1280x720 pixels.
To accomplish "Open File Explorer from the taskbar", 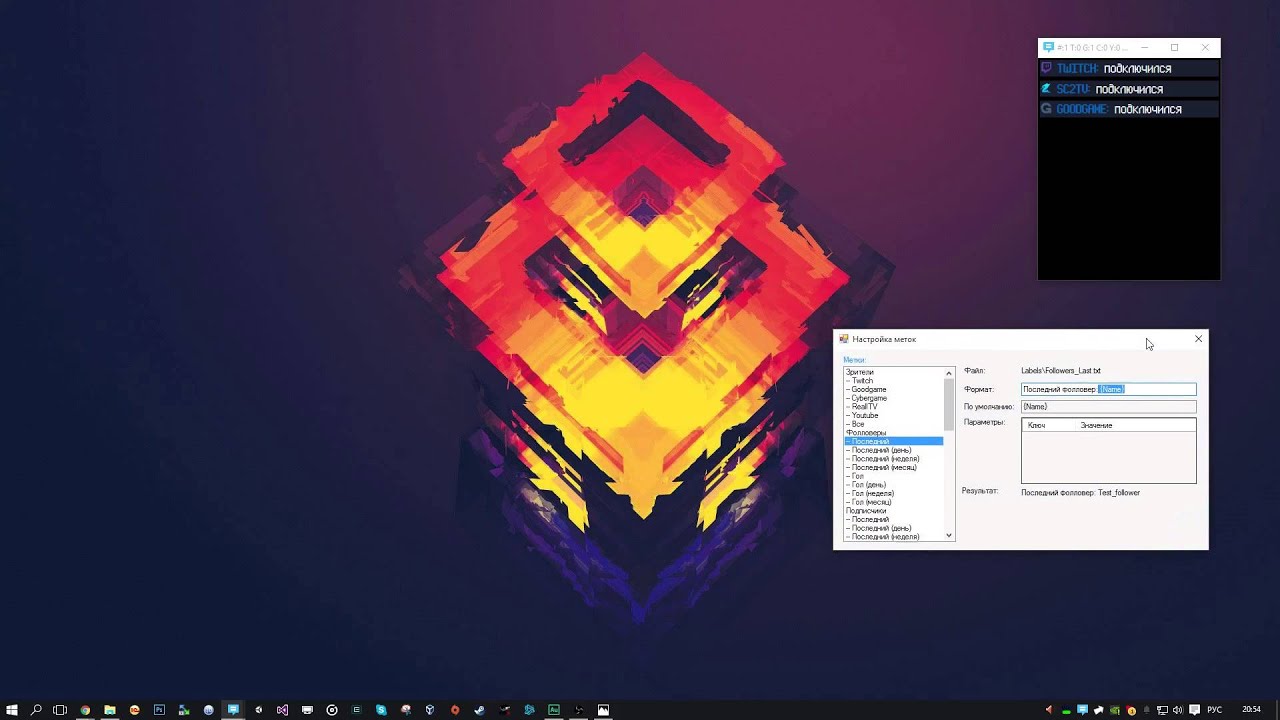I will point(110,710).
